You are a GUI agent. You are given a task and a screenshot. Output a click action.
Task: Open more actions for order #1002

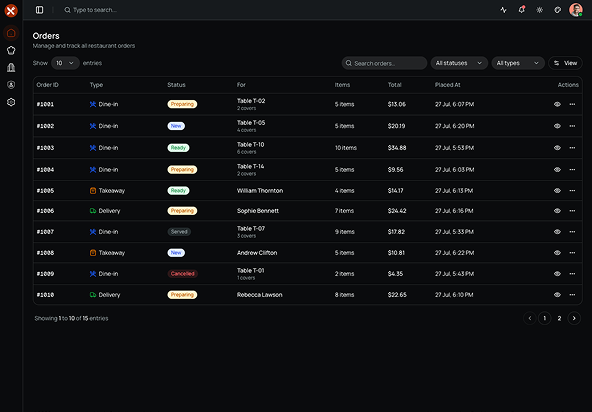(572, 126)
